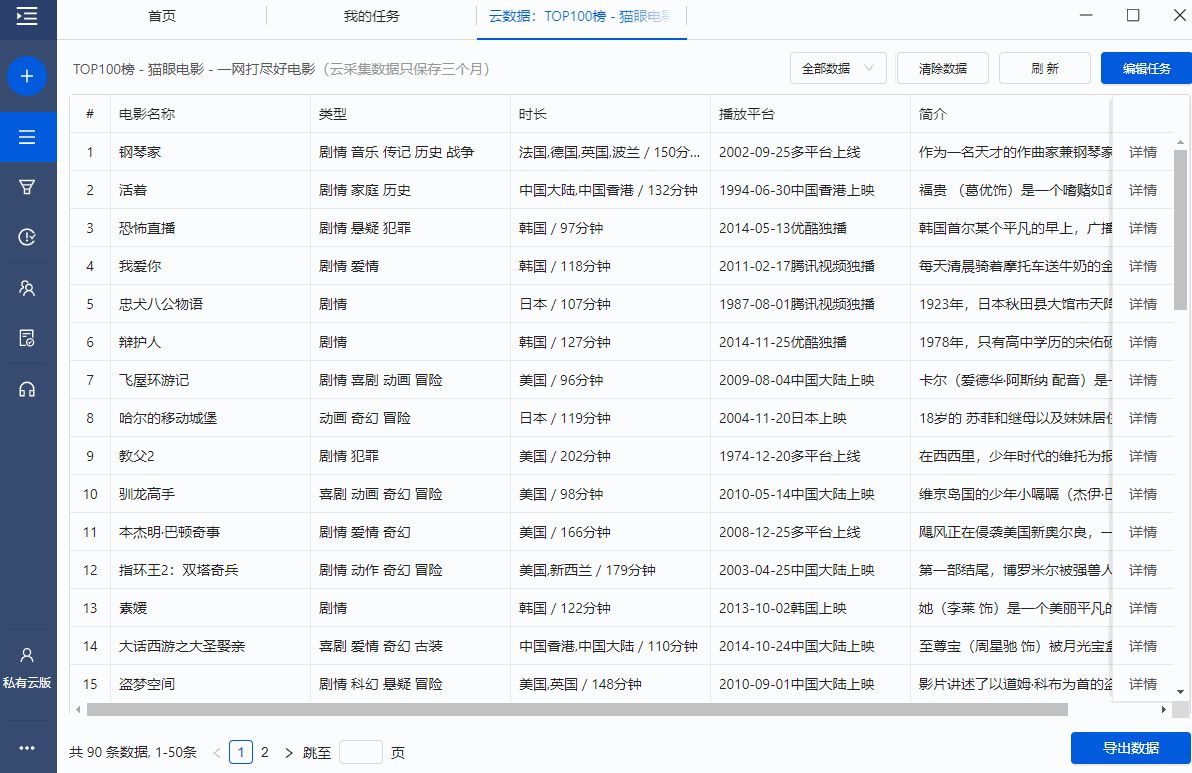The height and width of the screenshot is (773, 1192).
Task: Click the 类型 column header
Action: pyautogui.click(x=411, y=114)
